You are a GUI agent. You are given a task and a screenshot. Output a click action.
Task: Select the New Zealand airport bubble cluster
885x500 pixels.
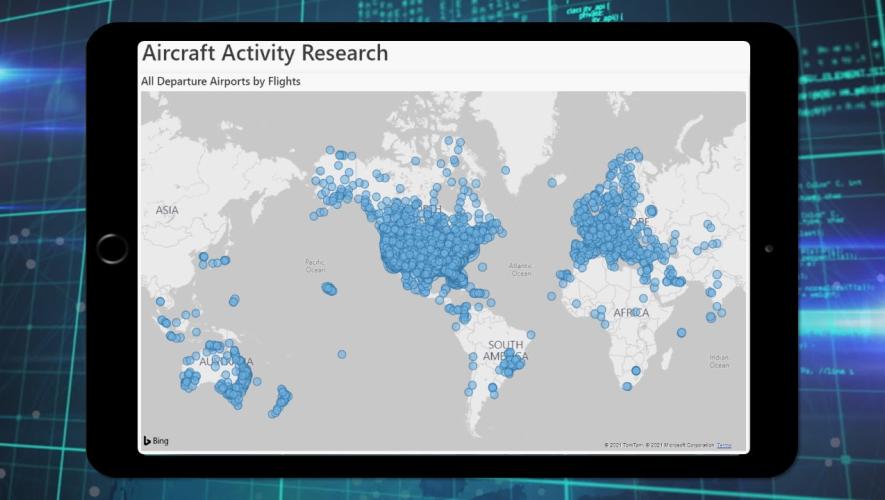(x=281, y=401)
